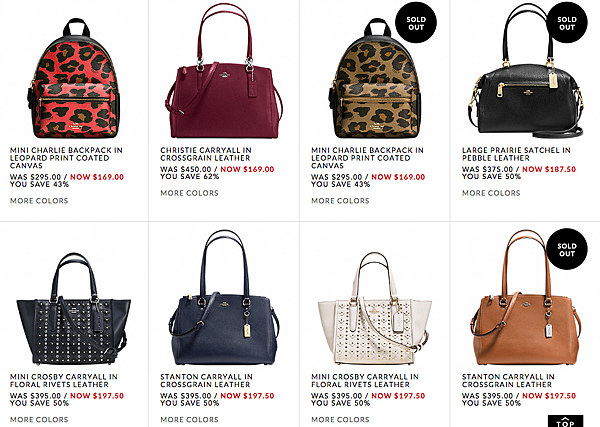Open the red leopard Mini Charlie Backpack image
Screen dimensions: 600x427
(x=75, y=78)
